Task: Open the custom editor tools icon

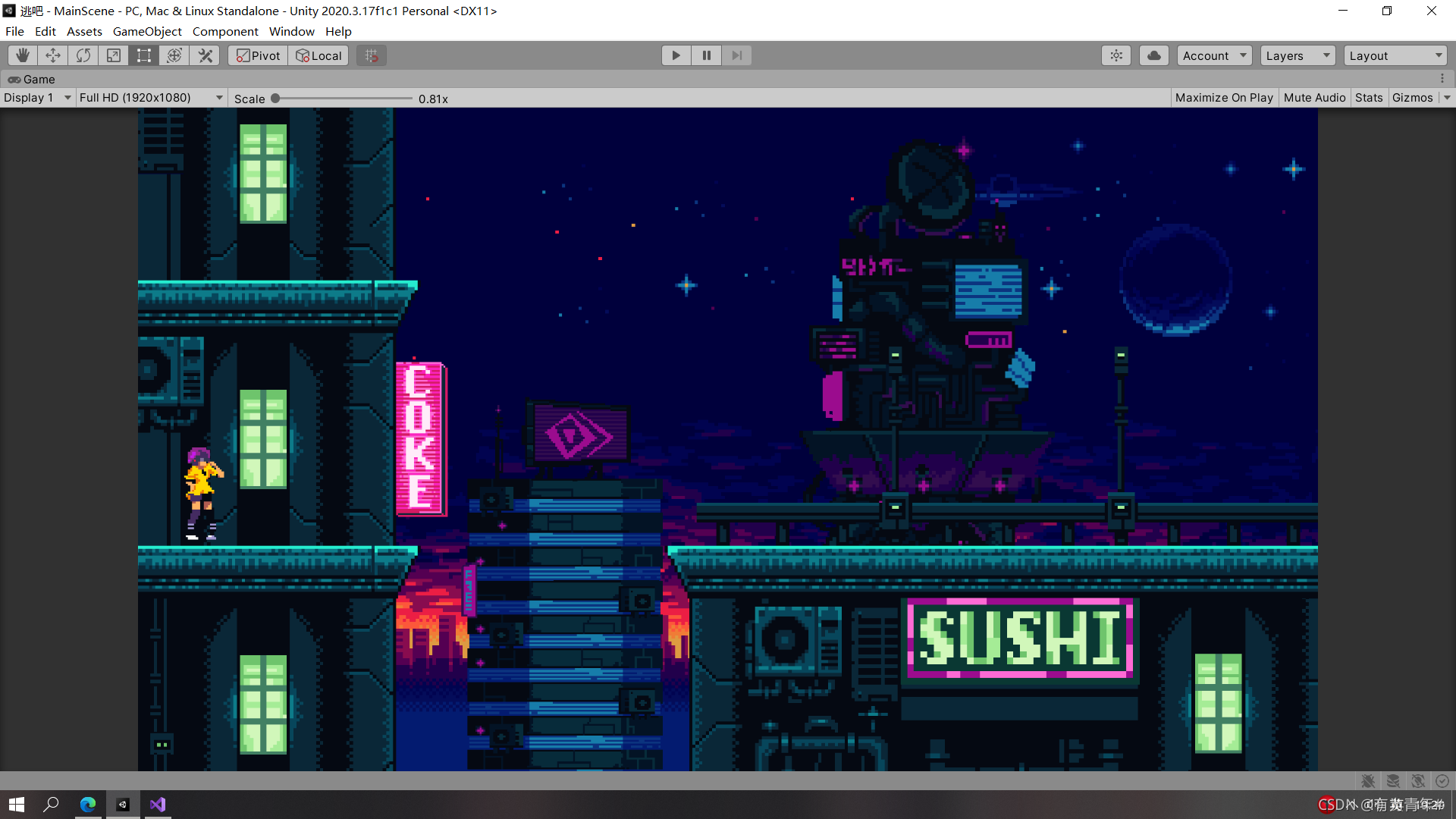Action: pyautogui.click(x=206, y=55)
